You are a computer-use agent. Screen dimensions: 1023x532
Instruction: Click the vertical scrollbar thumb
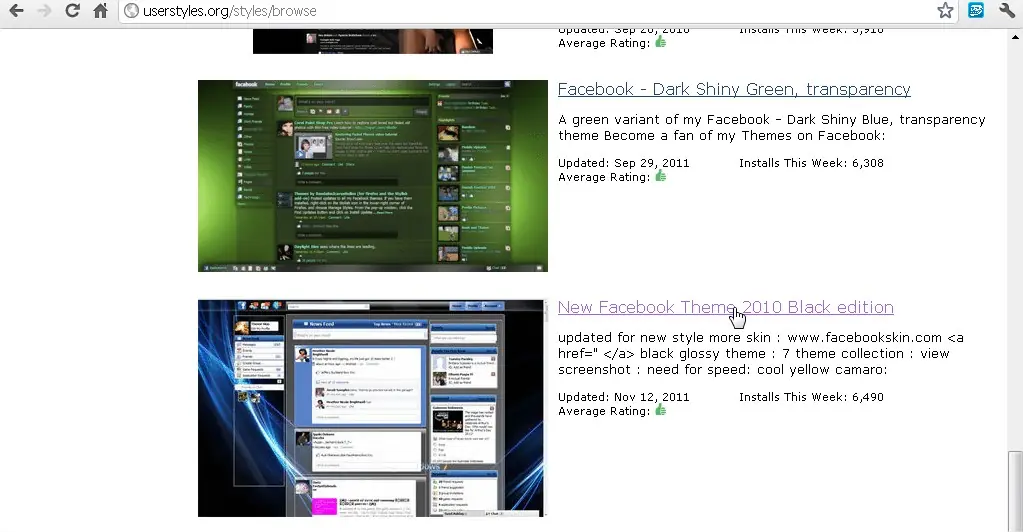click(1015, 491)
